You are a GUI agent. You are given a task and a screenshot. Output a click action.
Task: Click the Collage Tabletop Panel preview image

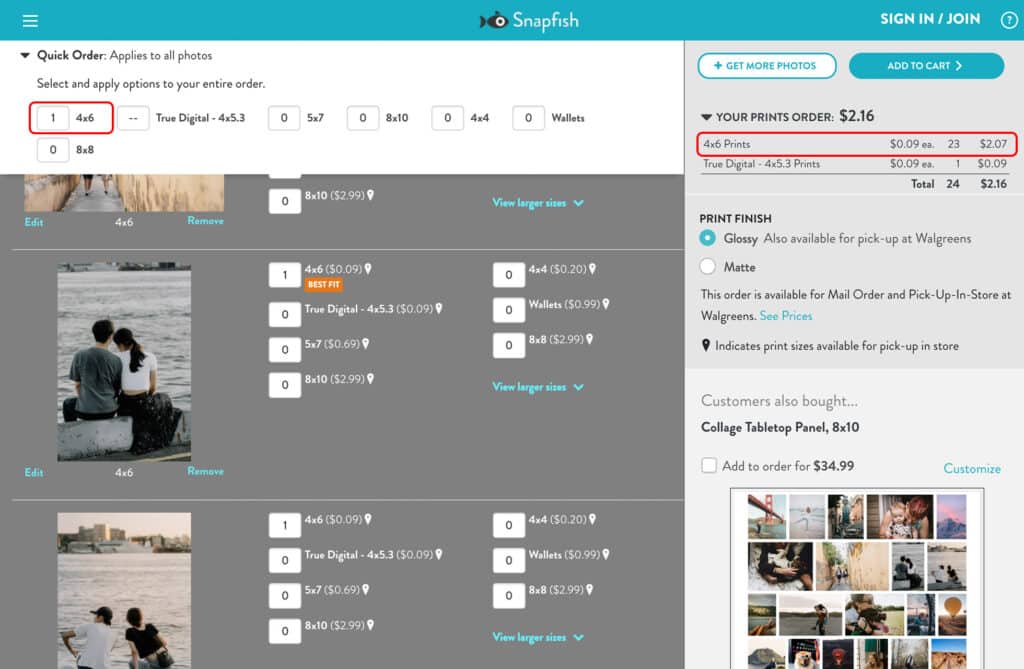point(857,578)
